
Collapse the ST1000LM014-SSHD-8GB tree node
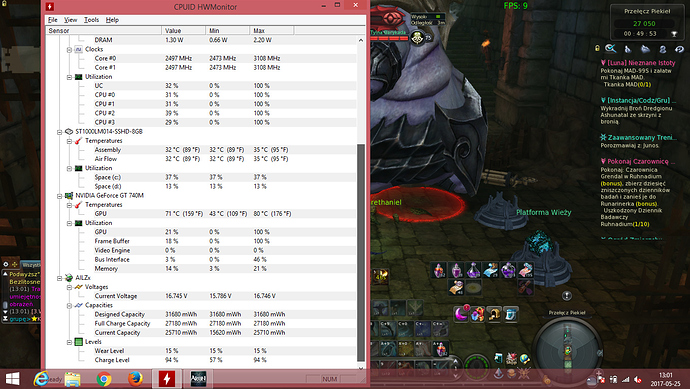59,132
